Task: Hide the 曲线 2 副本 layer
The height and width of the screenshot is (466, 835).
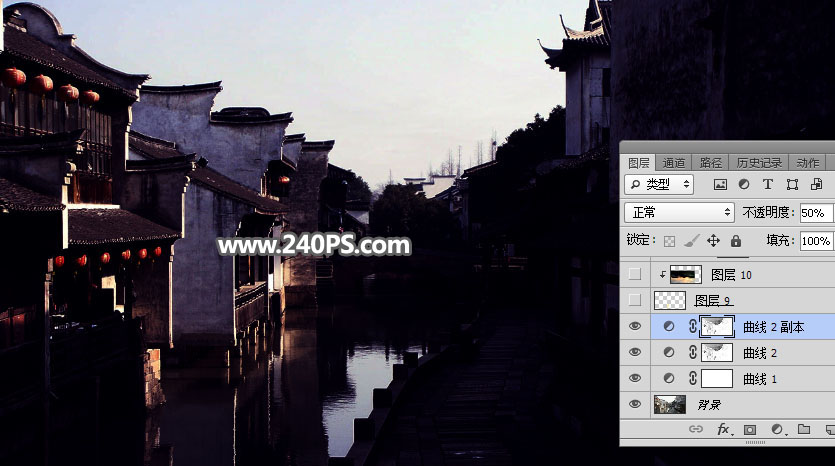Action: point(634,326)
